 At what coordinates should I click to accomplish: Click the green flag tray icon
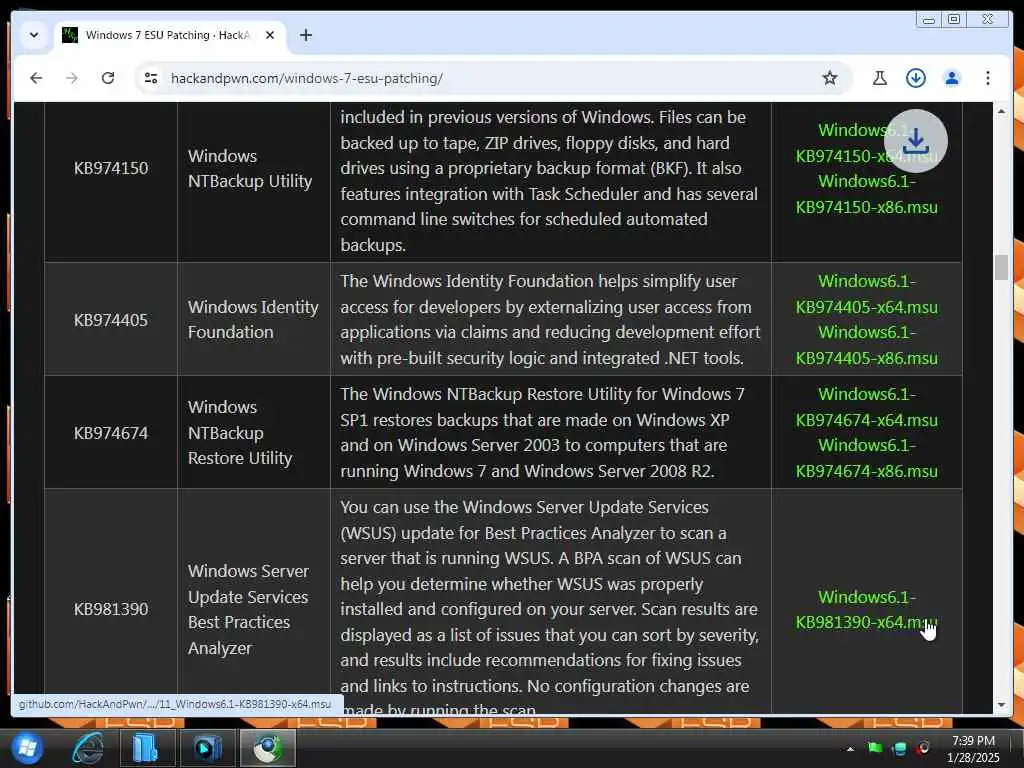coord(875,748)
